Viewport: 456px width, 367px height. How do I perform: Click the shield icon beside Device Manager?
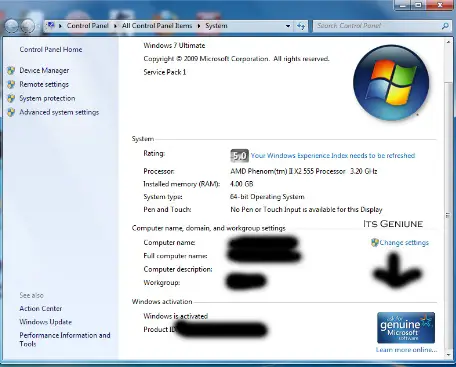tap(11, 70)
